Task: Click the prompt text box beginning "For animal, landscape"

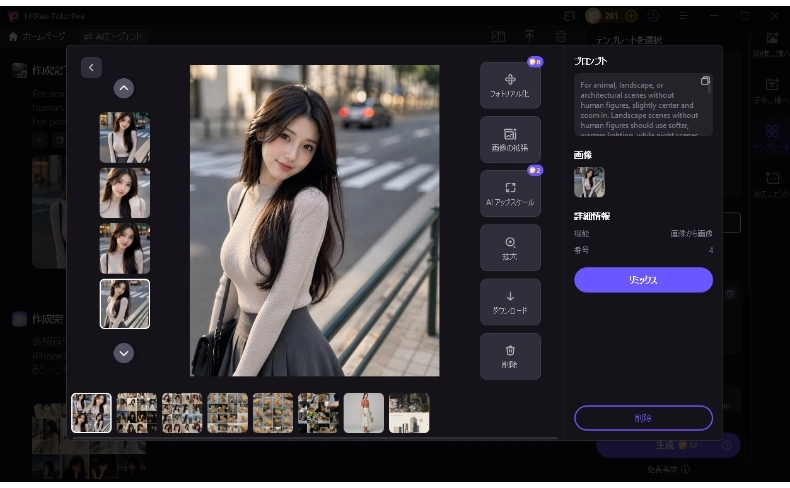Action: tap(641, 105)
